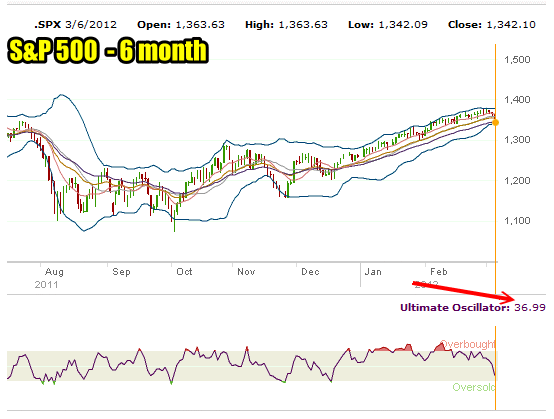The width and height of the screenshot is (554, 419).
Task: Click the Dec month label on time axis
Action: coord(310,272)
